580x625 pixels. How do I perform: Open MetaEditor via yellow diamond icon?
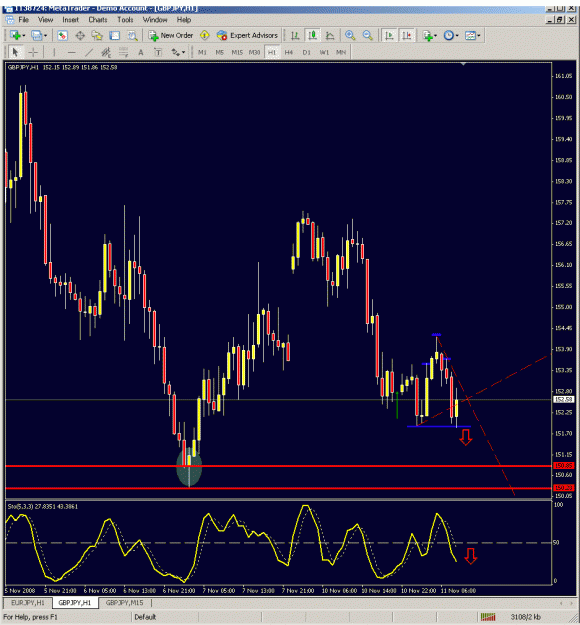[x=204, y=35]
